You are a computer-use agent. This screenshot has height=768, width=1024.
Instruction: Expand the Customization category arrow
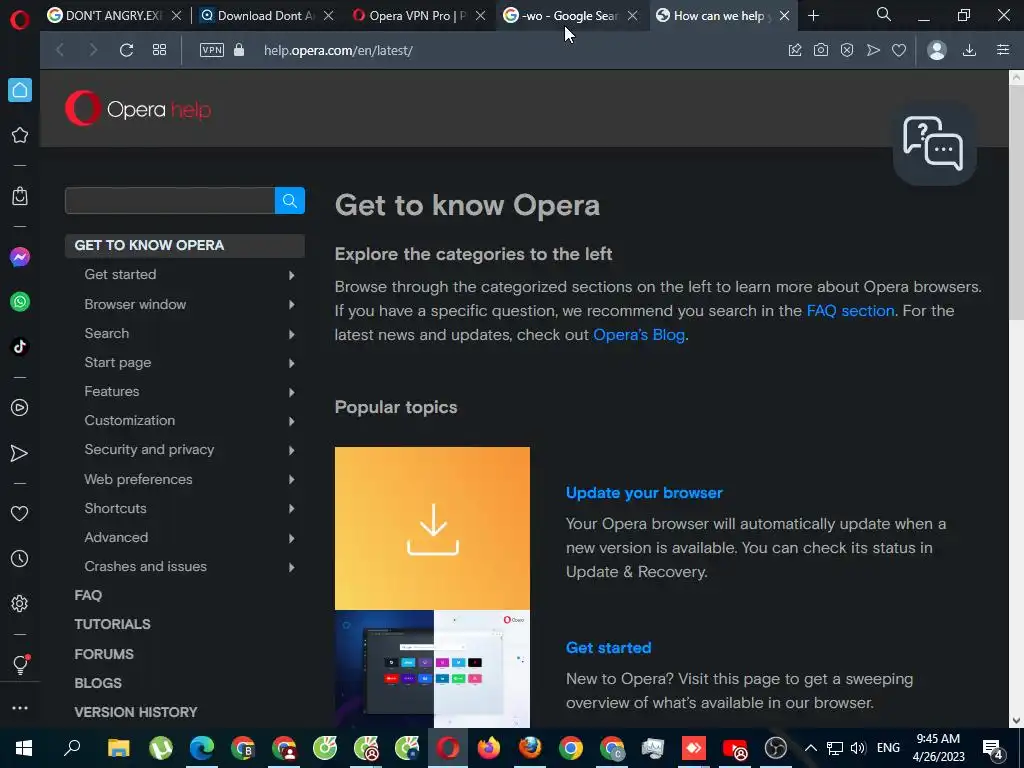pyautogui.click(x=291, y=421)
